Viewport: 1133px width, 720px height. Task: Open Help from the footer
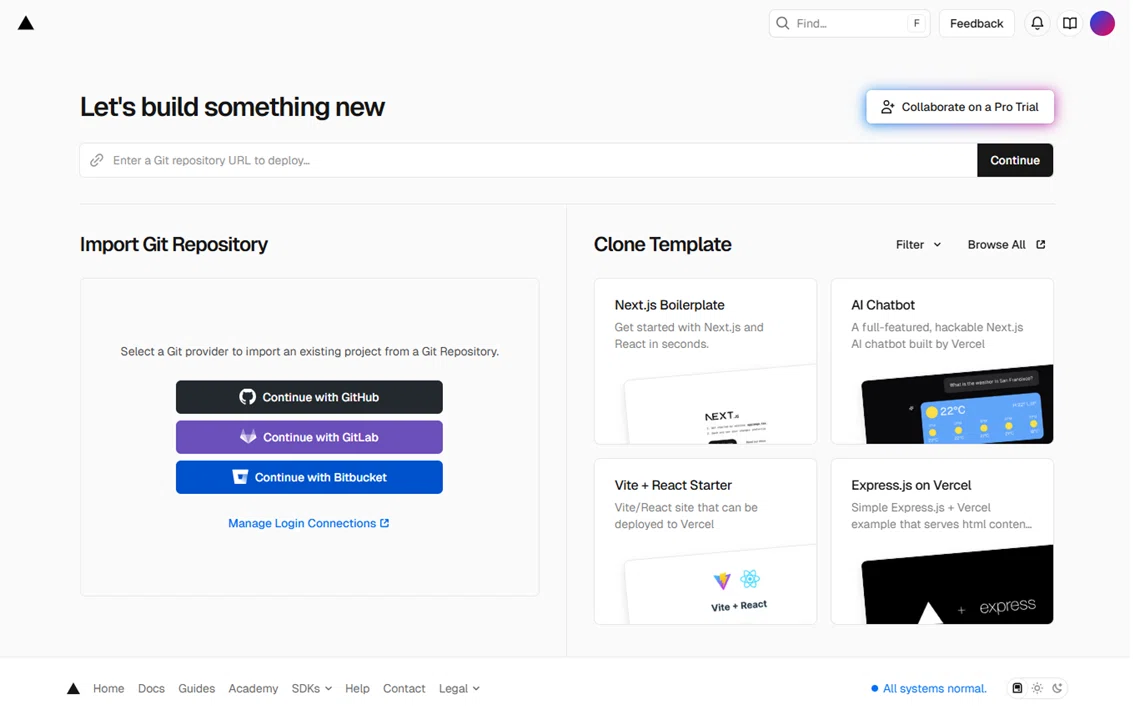357,688
